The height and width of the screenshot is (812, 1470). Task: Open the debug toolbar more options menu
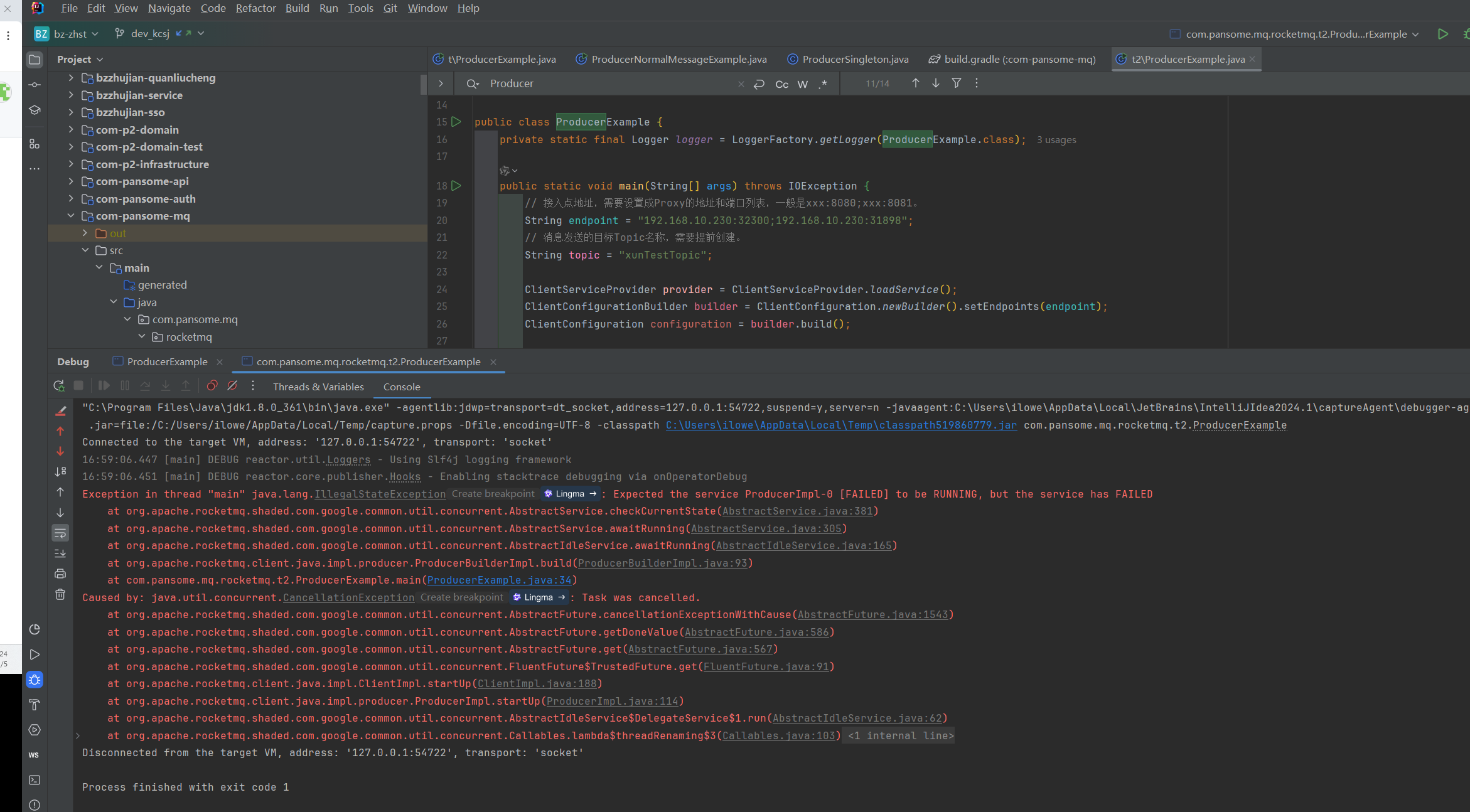point(253,386)
